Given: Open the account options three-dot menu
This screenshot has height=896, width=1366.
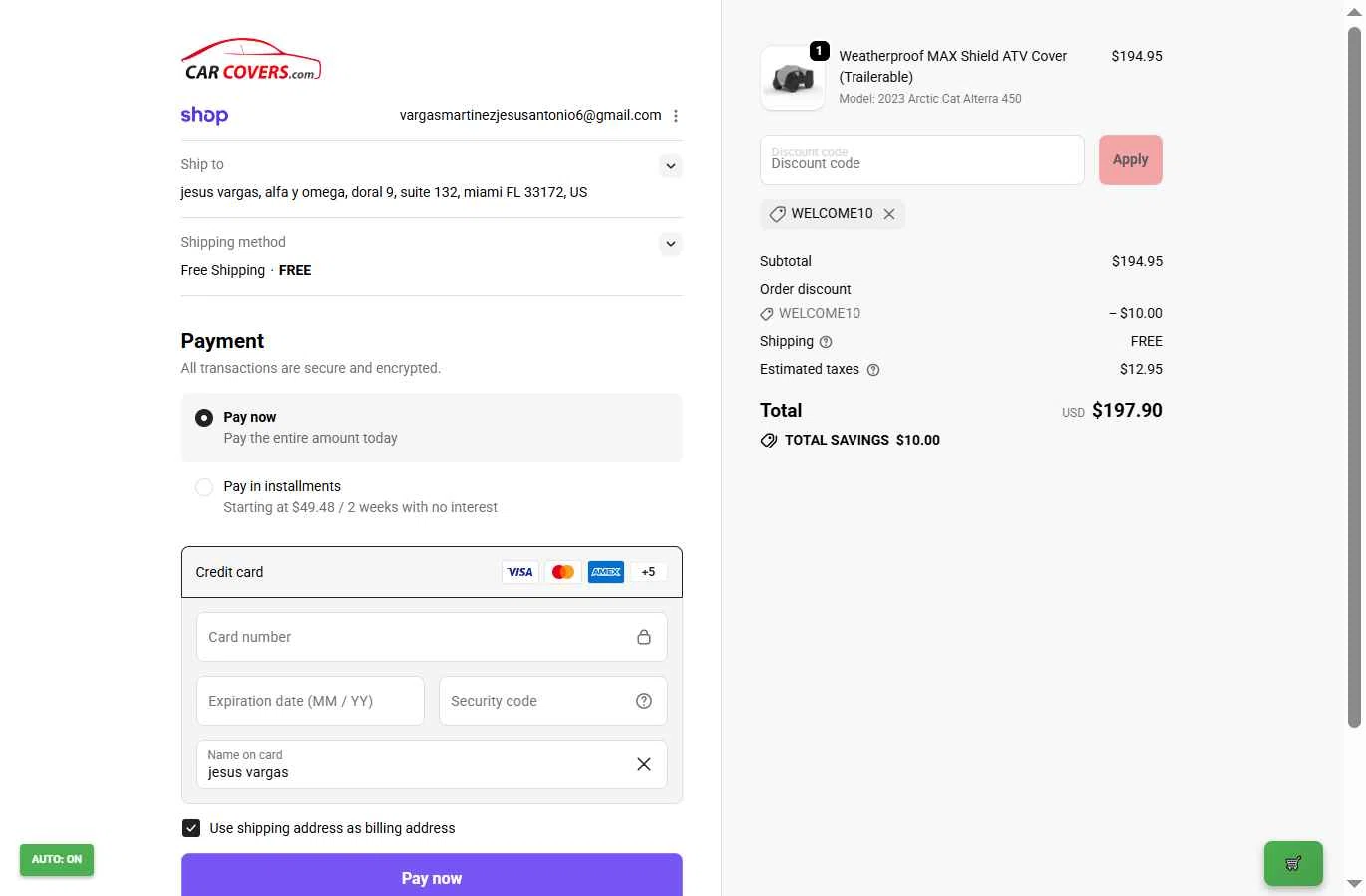Looking at the screenshot, I should [x=676, y=116].
